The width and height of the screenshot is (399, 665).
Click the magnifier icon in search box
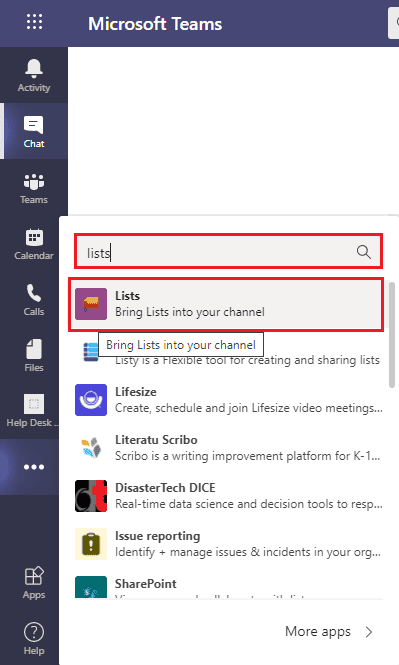pyautogui.click(x=363, y=252)
